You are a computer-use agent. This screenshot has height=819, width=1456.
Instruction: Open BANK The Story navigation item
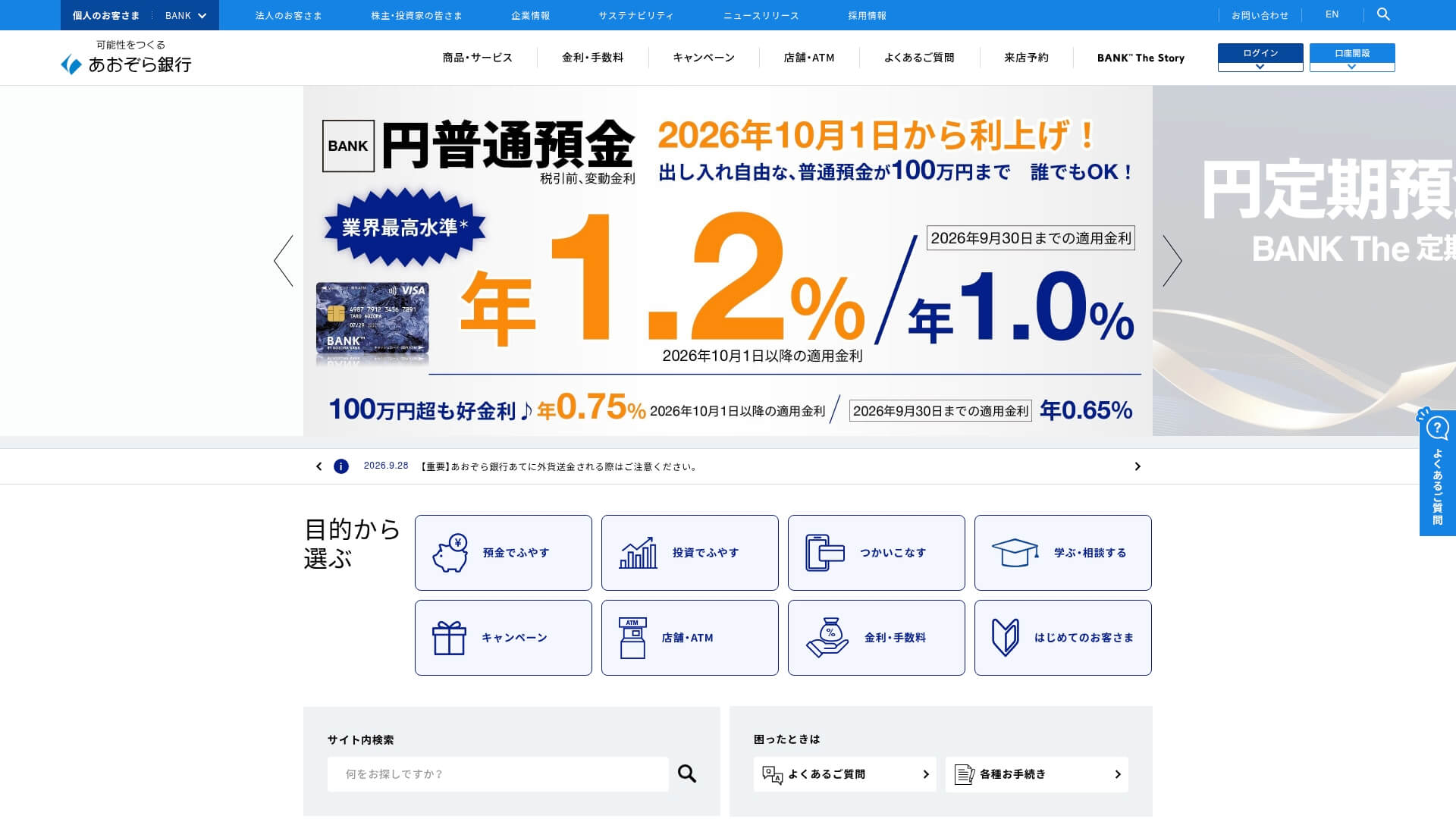pos(1141,58)
